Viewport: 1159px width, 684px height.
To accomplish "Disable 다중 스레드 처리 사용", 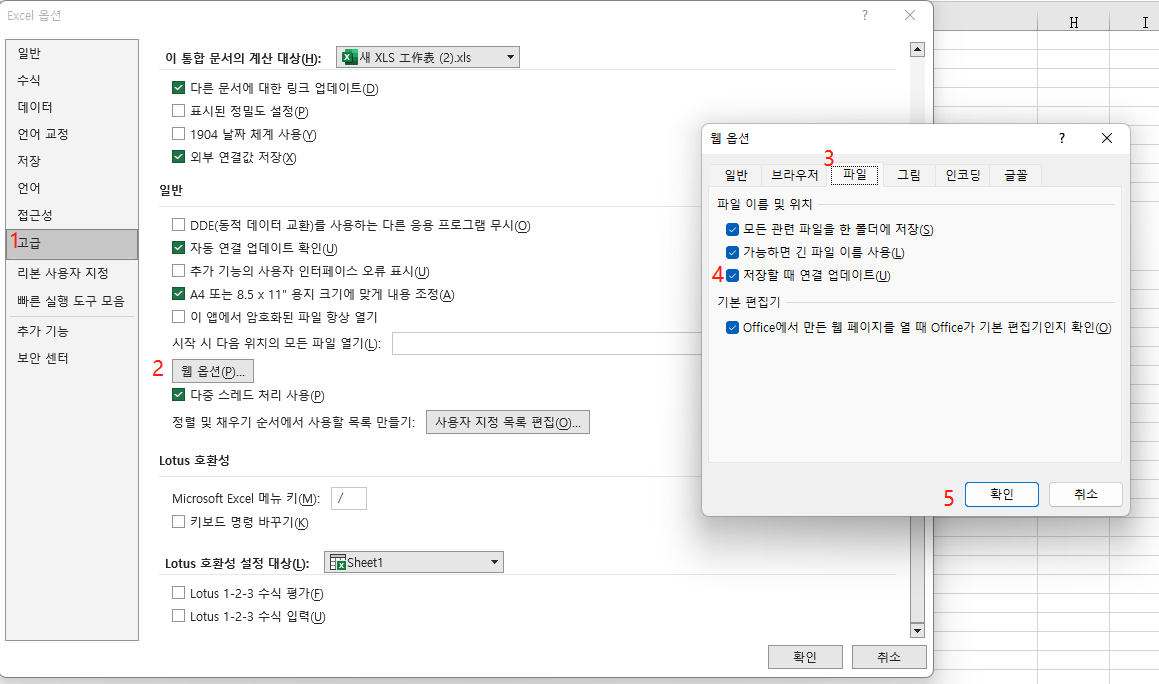I will coord(176,395).
